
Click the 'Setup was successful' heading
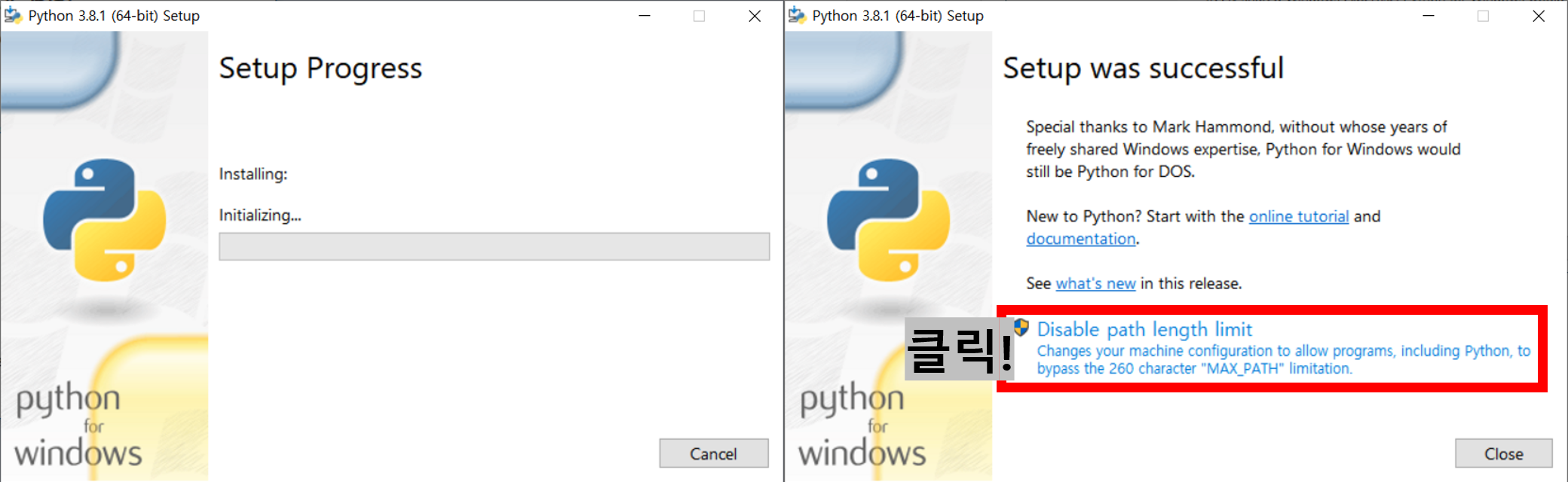[1144, 68]
